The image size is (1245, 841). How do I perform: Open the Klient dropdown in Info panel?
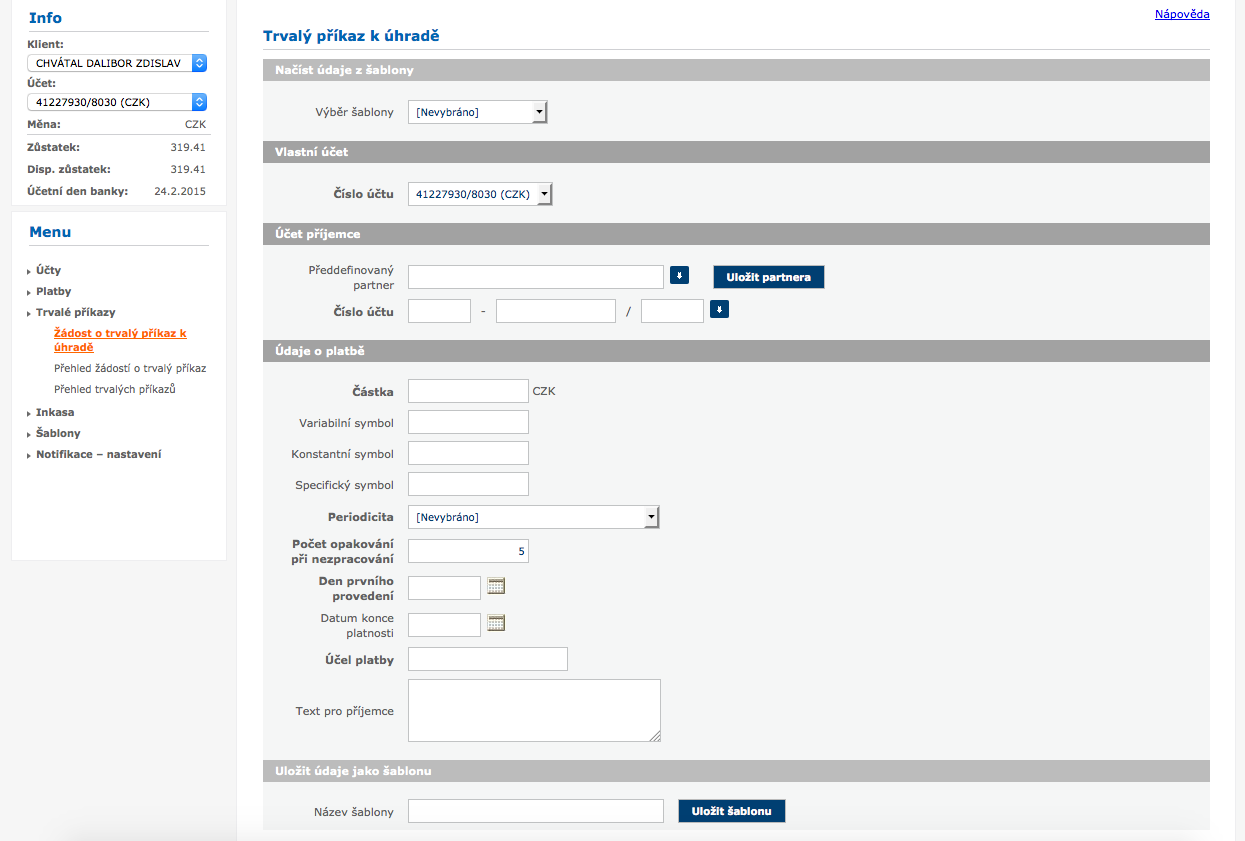click(x=117, y=63)
